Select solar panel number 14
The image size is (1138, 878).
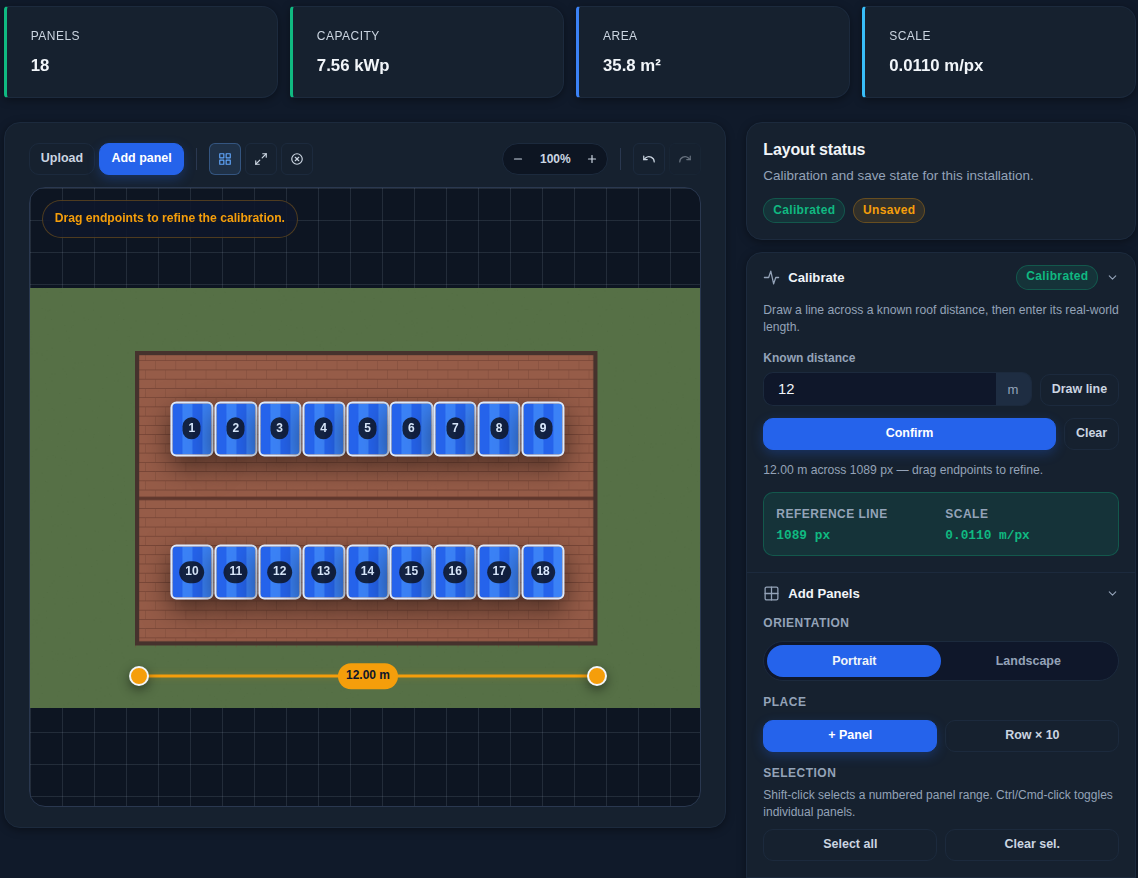coord(367,571)
